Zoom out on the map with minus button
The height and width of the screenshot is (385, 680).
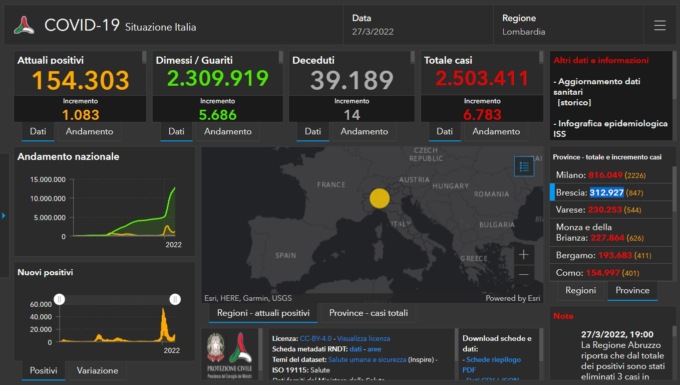[x=523, y=274]
